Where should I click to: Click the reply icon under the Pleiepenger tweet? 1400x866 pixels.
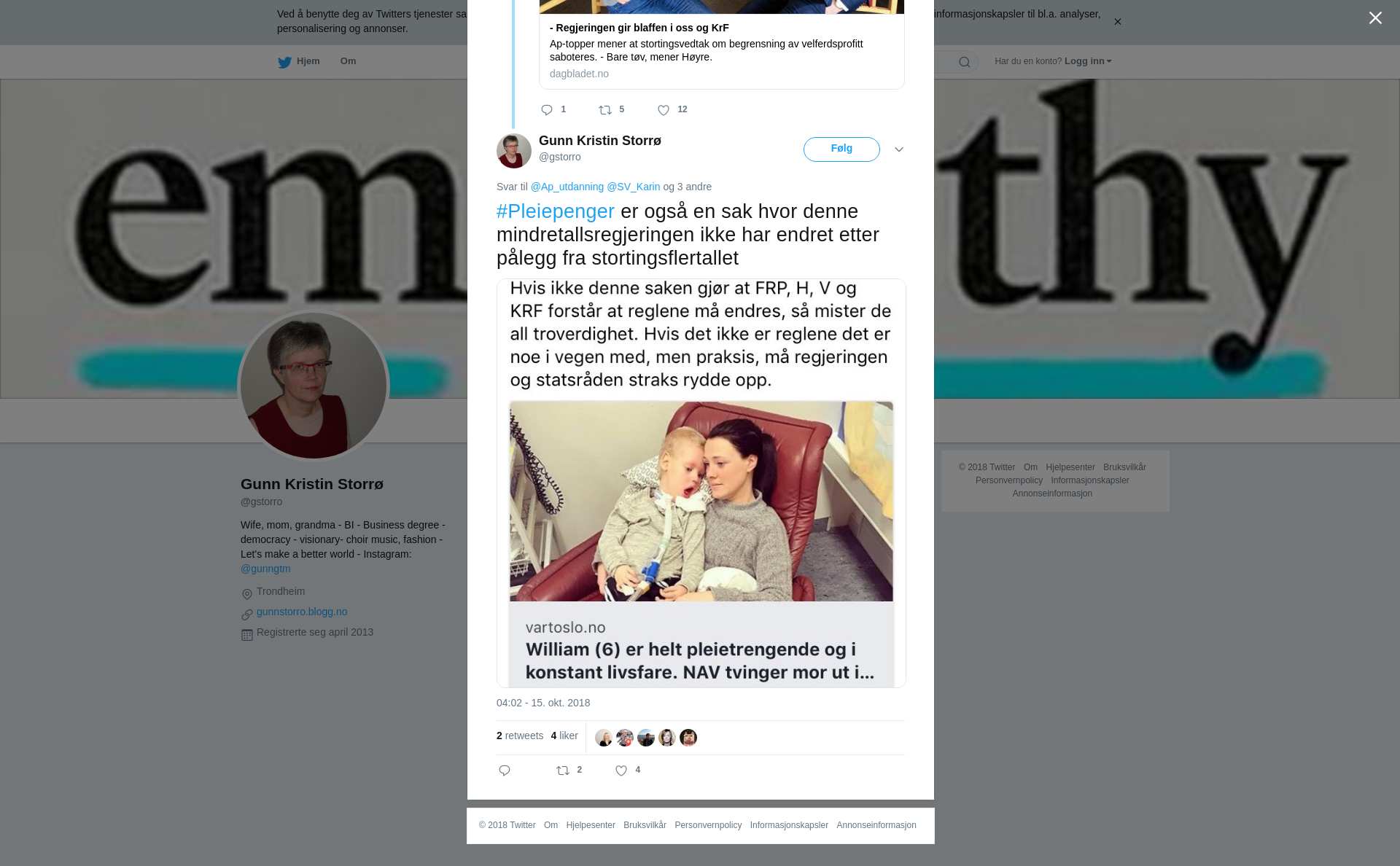pyautogui.click(x=505, y=771)
